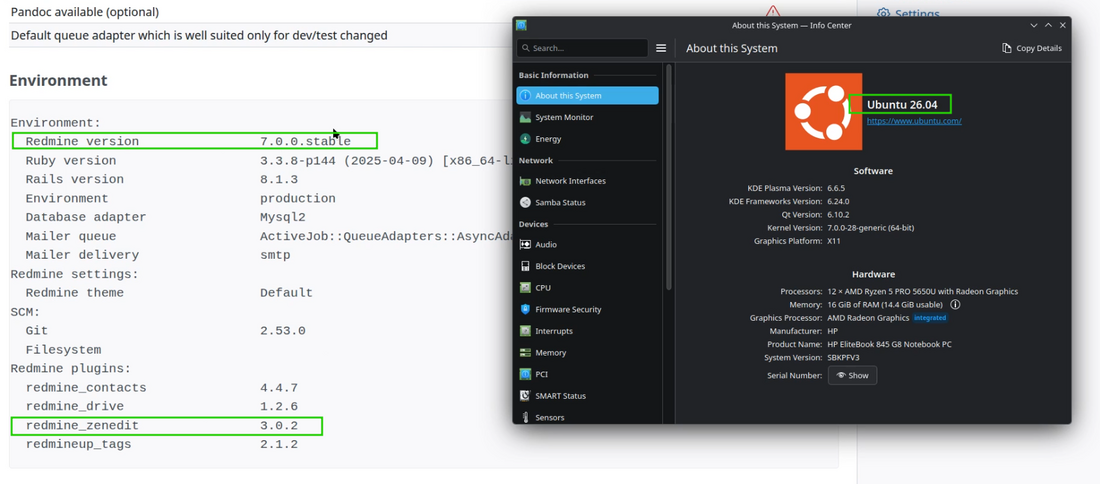1100x484 pixels.
Task: Click Git version 2.53.0 value
Action: pos(283,331)
